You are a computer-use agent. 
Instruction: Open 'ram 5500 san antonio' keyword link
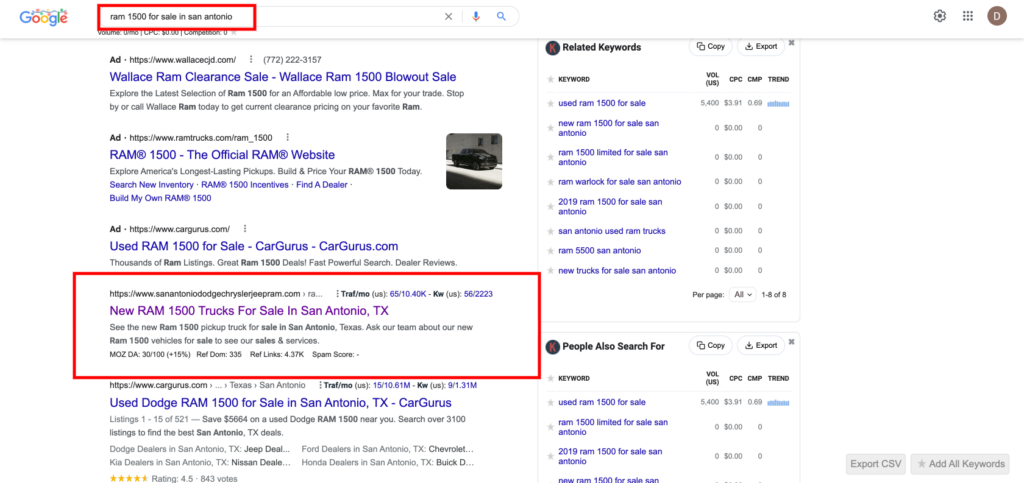point(600,251)
